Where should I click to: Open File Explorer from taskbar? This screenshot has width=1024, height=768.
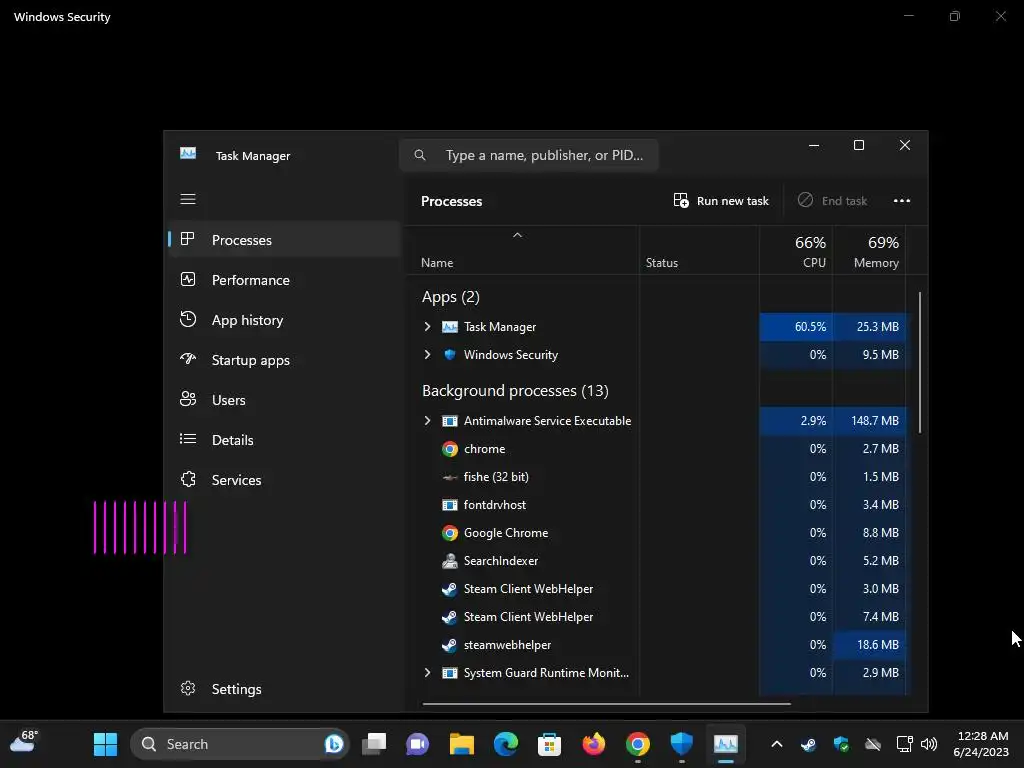click(462, 744)
